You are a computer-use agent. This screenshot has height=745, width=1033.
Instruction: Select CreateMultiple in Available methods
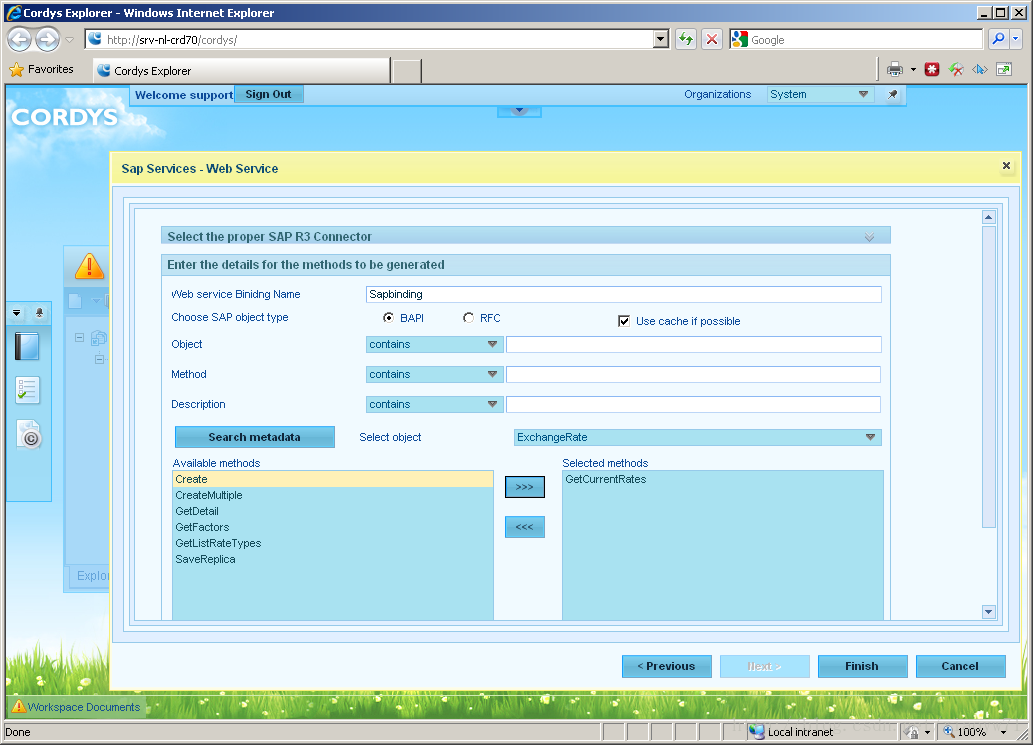tap(333, 495)
